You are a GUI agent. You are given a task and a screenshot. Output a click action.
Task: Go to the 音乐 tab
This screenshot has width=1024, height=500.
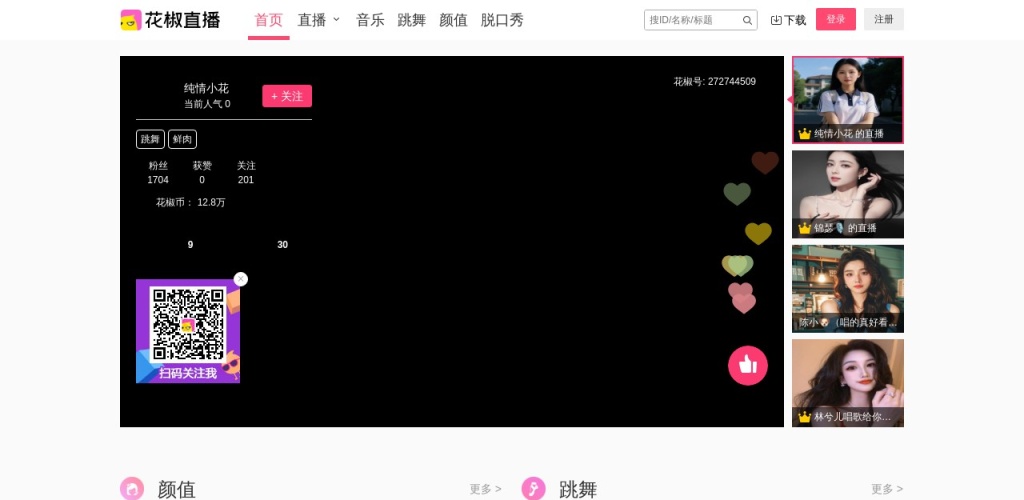coord(370,20)
